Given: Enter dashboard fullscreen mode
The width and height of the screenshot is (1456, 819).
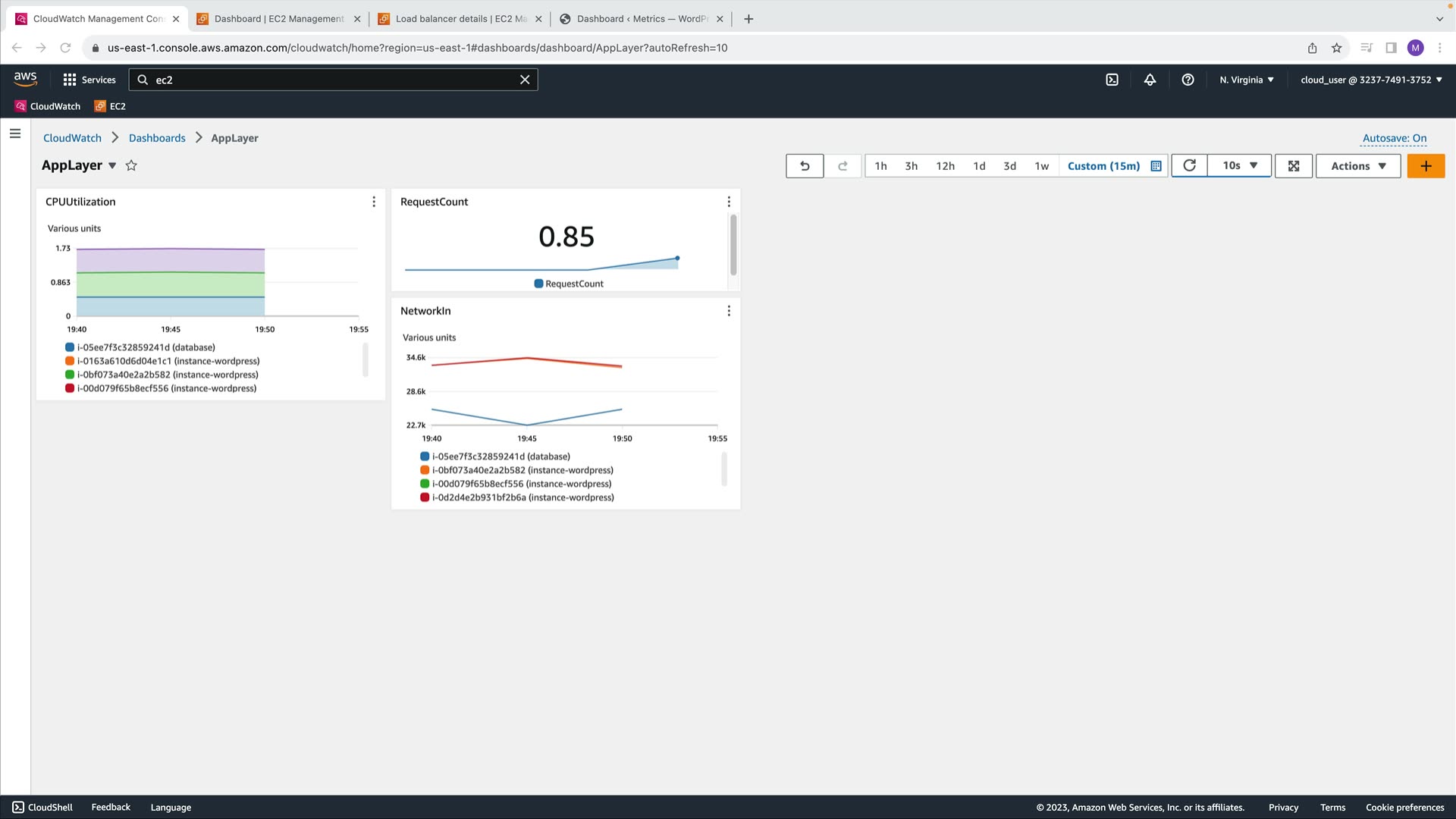Looking at the screenshot, I should [x=1294, y=166].
